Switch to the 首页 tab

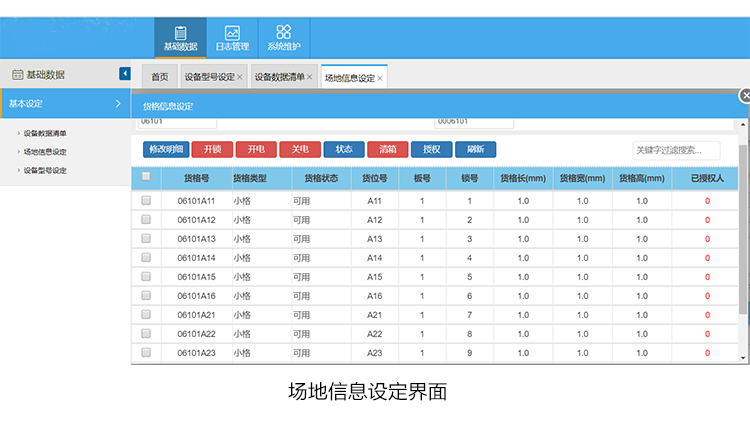(159, 77)
